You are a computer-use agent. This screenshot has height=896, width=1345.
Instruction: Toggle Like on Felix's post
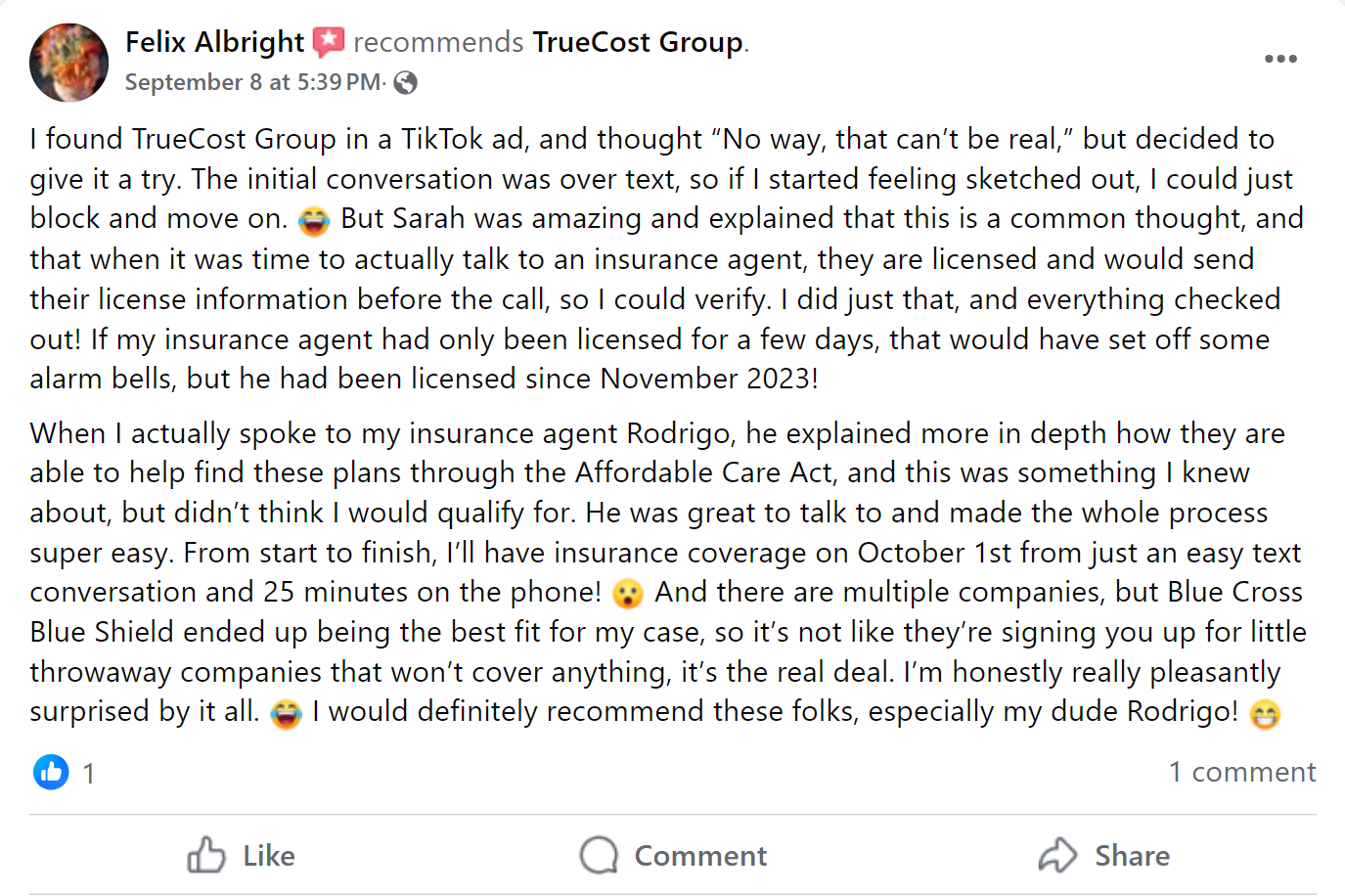(266, 855)
